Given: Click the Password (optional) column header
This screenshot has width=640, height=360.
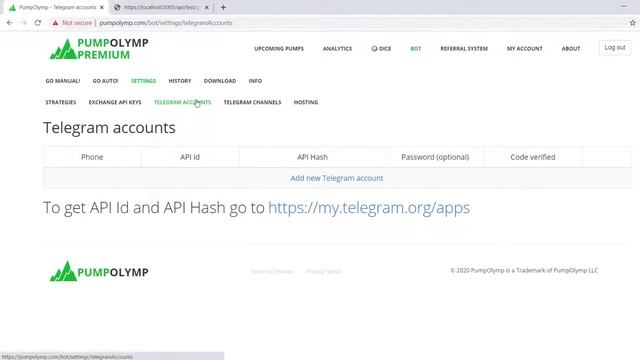Looking at the screenshot, I should click(435, 157).
